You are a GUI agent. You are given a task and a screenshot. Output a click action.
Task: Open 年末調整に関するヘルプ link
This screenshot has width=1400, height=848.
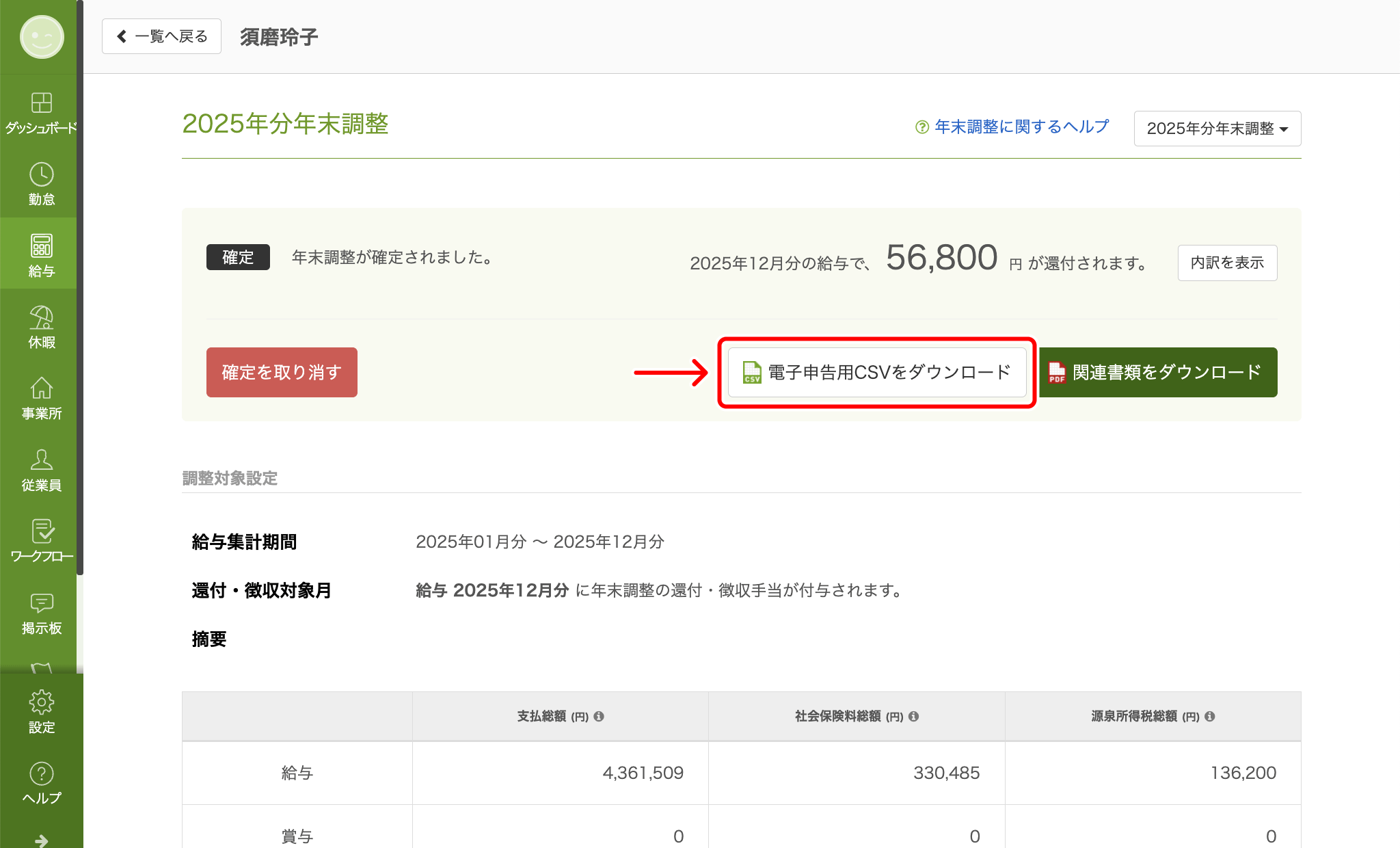(1021, 127)
